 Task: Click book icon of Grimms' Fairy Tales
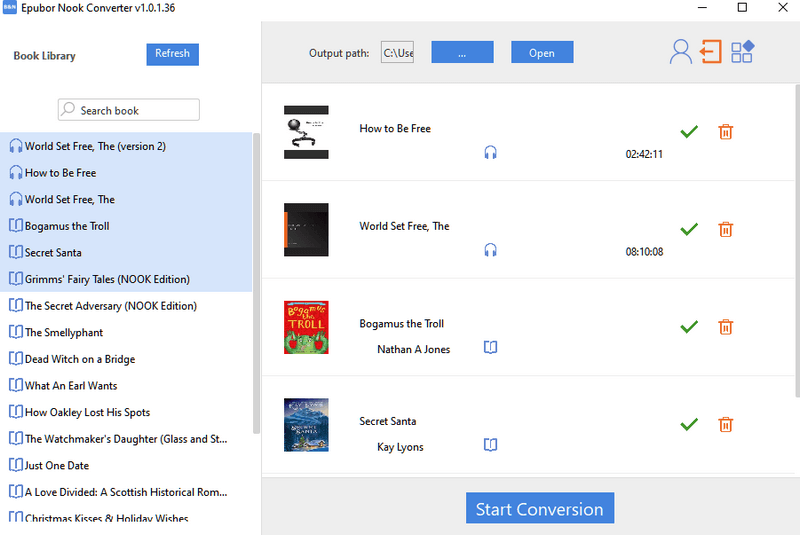pyautogui.click(x=16, y=278)
